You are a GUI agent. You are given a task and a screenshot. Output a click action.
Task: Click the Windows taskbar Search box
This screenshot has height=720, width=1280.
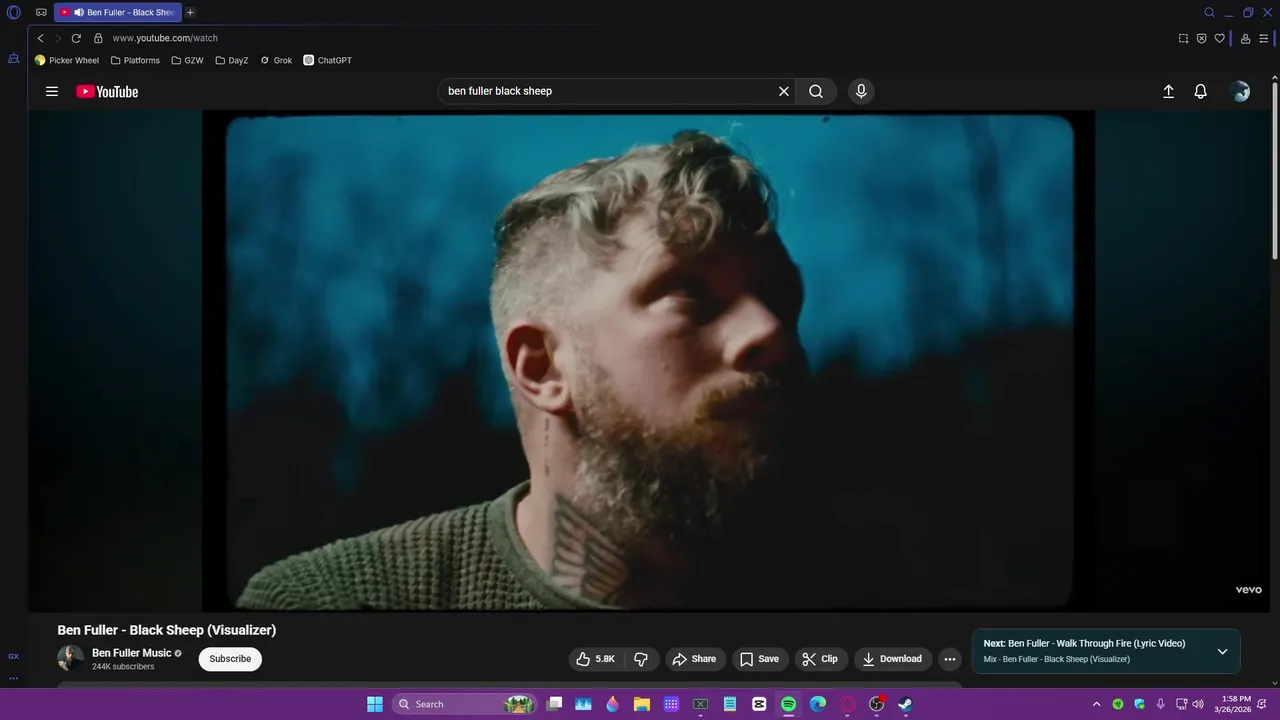pyautogui.click(x=464, y=704)
